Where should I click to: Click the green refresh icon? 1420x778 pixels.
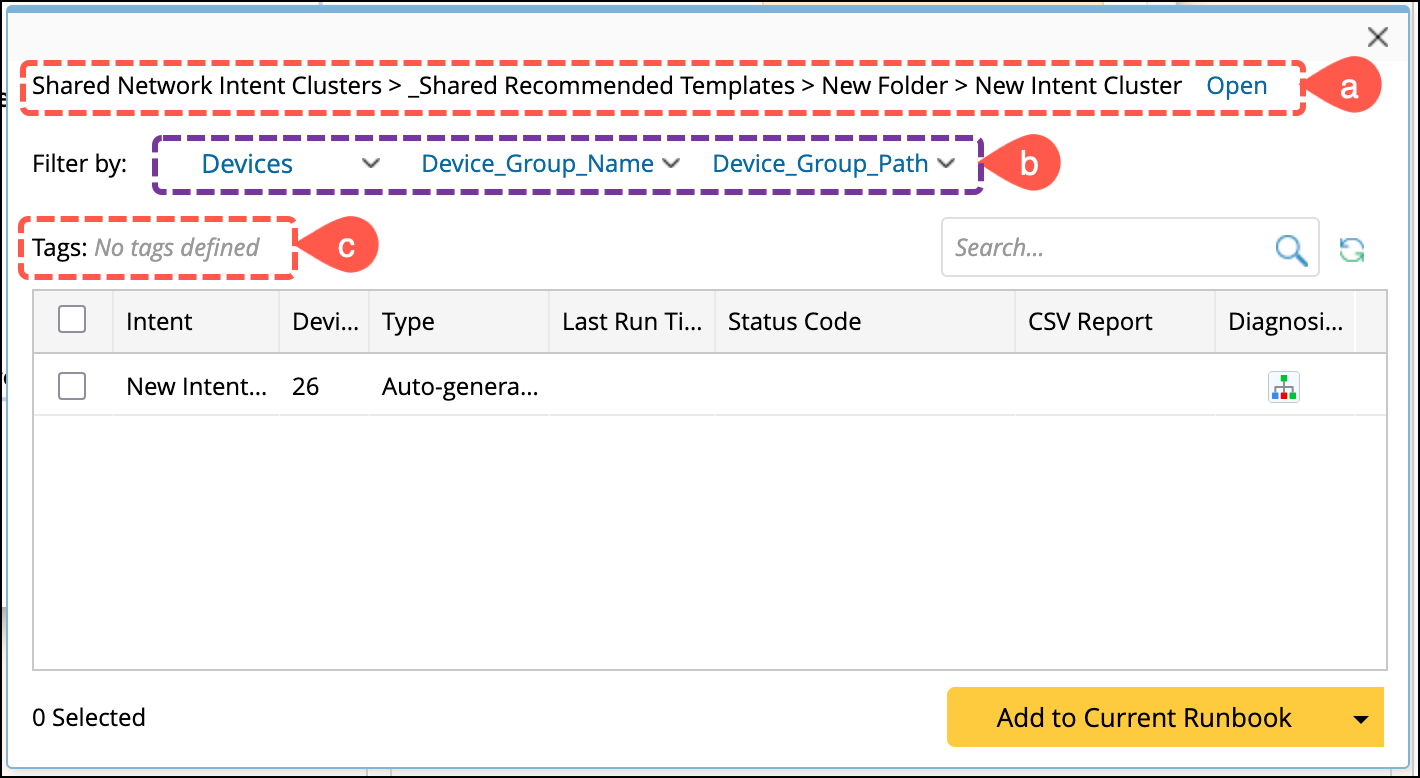click(x=1352, y=249)
